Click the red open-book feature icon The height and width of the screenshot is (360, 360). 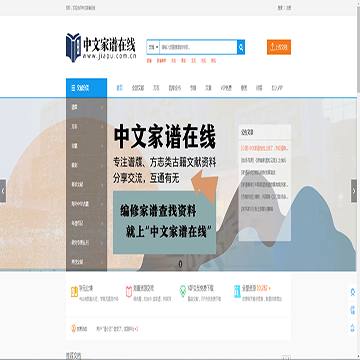pyautogui.click(x=129, y=292)
